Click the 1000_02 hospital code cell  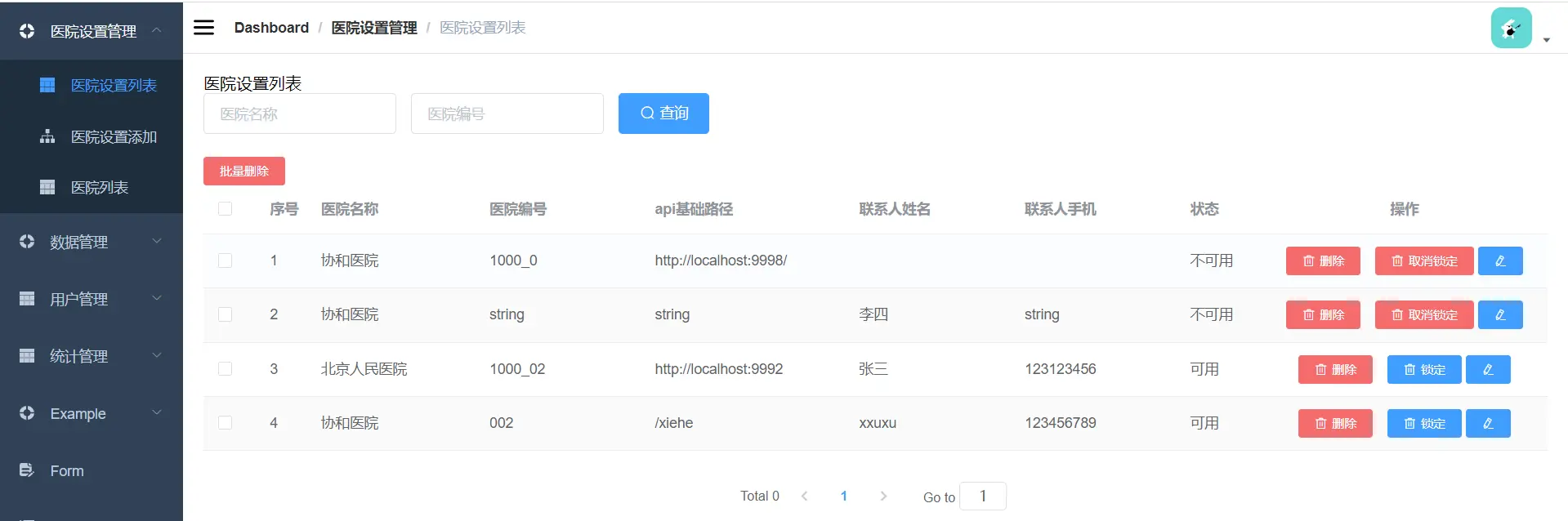pos(517,369)
